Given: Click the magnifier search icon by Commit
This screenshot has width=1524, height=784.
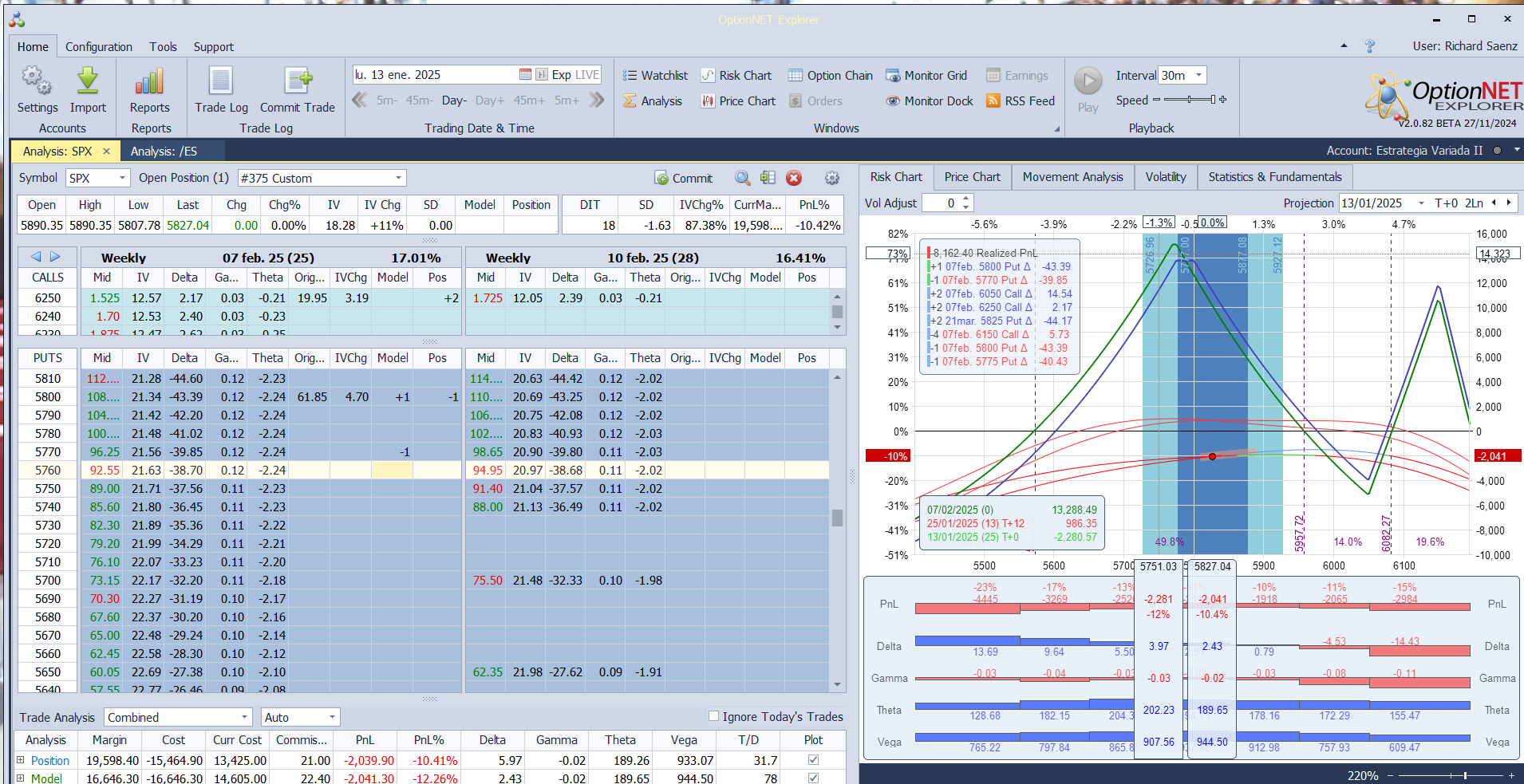Looking at the screenshot, I should click(743, 179).
